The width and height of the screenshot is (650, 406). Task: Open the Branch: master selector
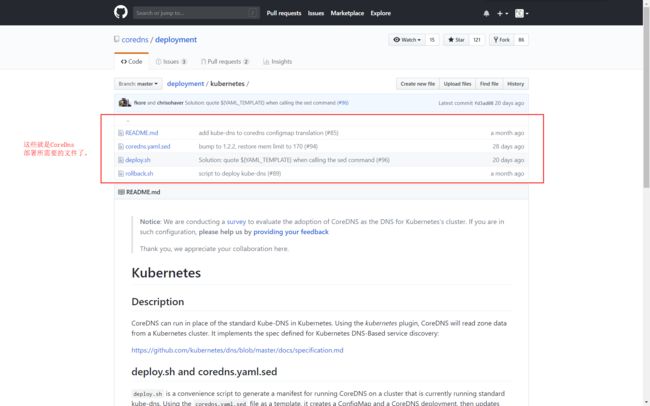[x=138, y=84]
